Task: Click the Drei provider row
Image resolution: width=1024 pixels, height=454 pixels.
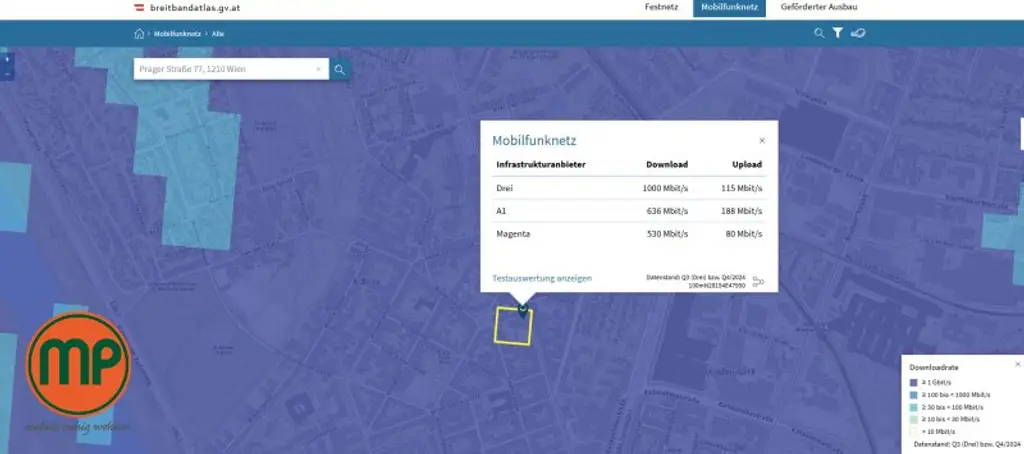Action: click(629, 188)
